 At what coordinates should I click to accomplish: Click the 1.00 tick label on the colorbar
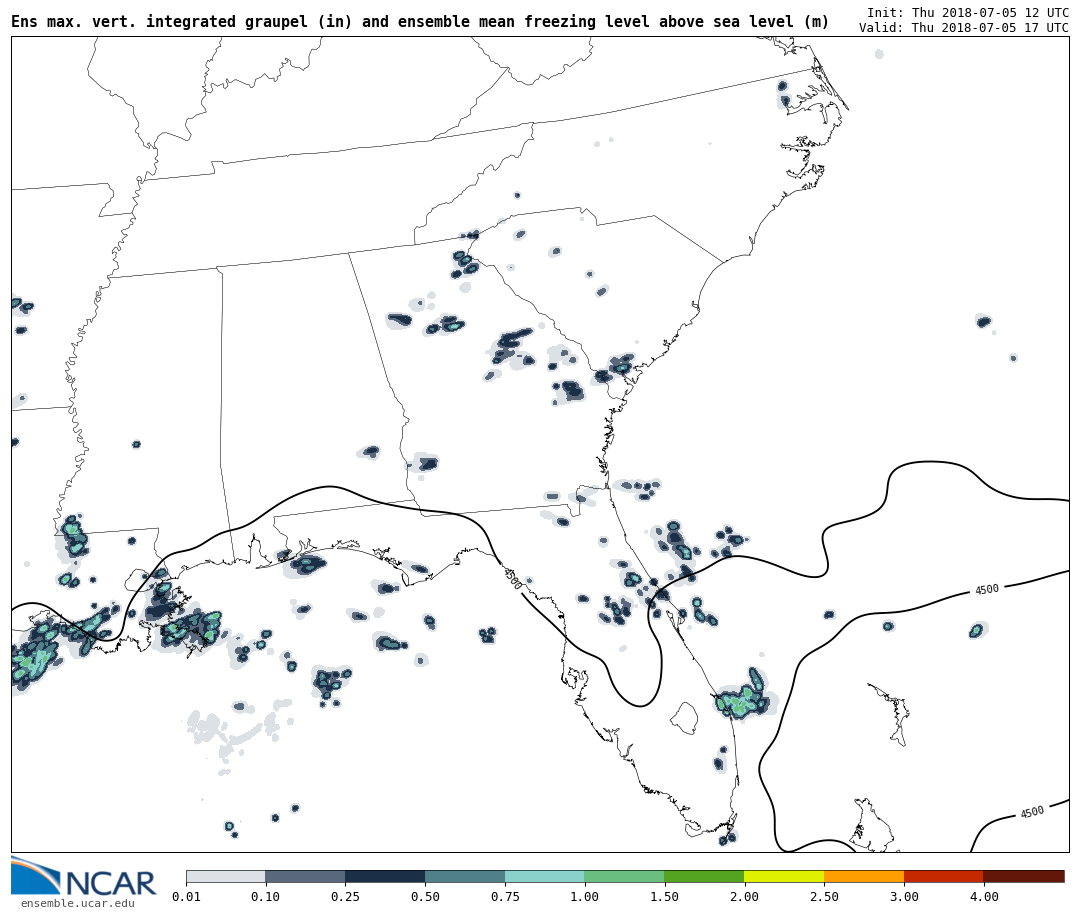click(x=584, y=897)
